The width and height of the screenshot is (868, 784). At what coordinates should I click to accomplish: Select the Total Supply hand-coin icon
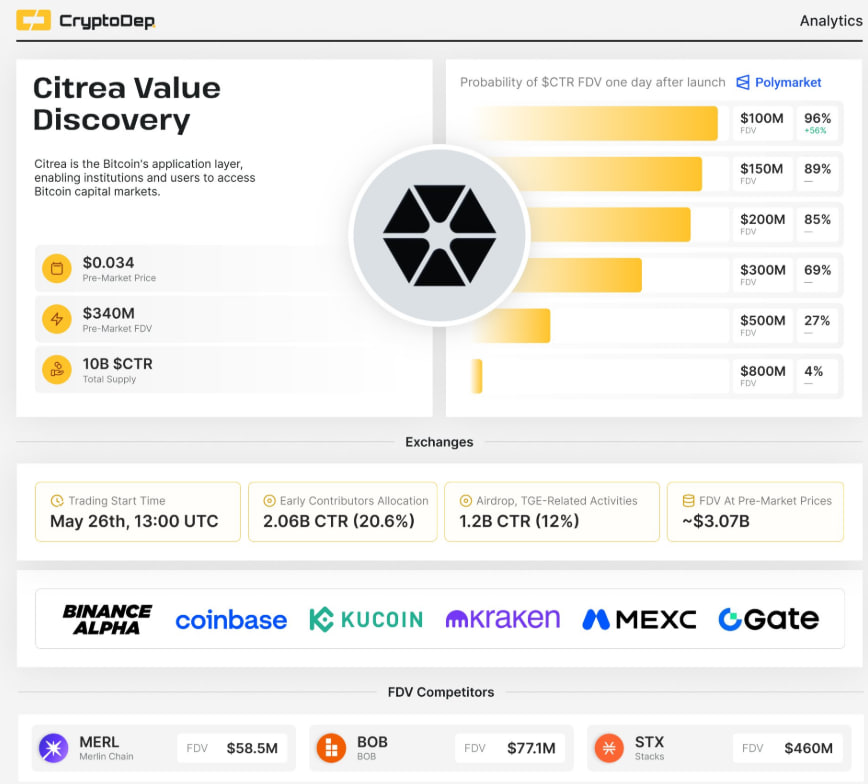tap(57, 369)
